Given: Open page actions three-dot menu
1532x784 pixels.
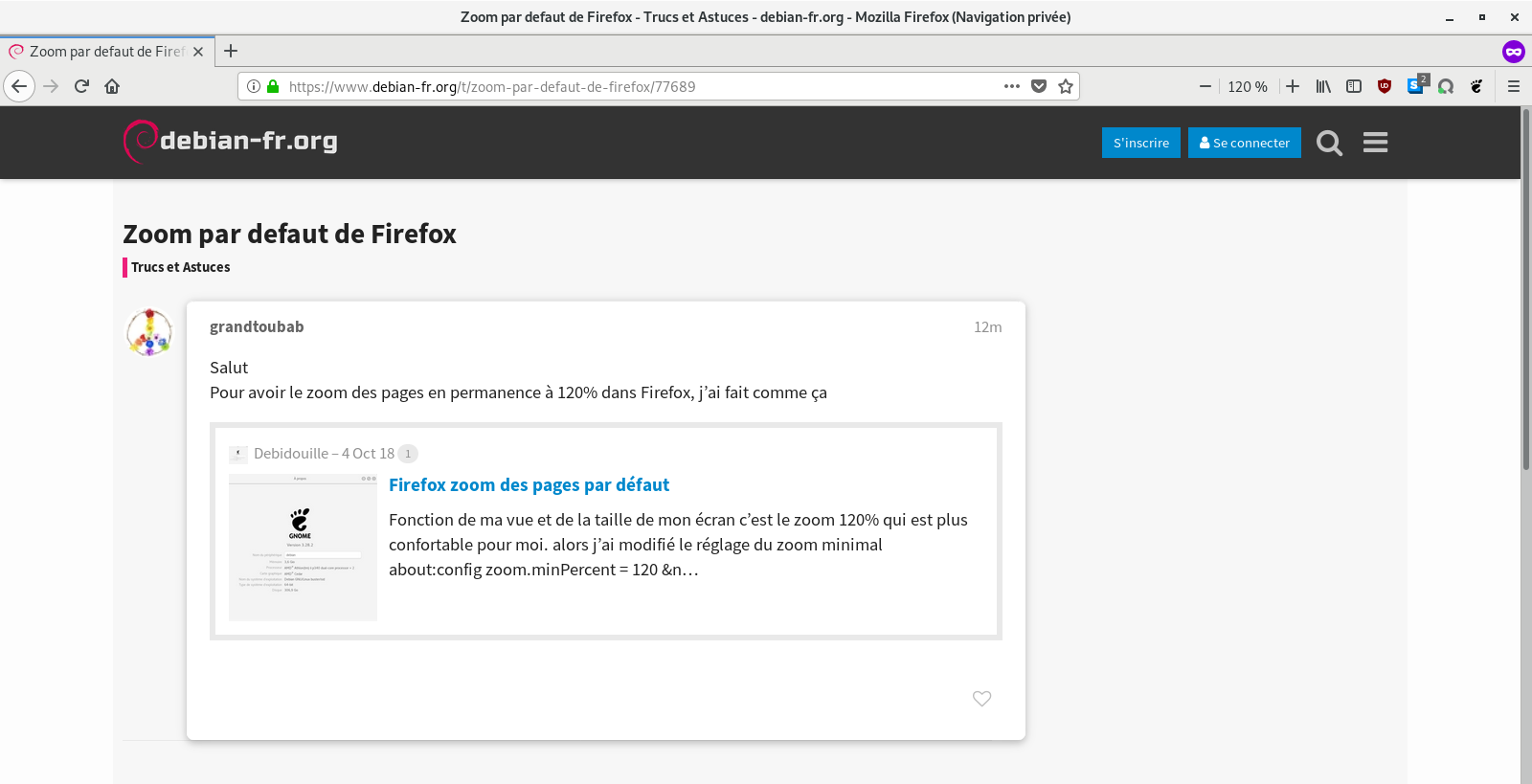Looking at the screenshot, I should click(1012, 86).
